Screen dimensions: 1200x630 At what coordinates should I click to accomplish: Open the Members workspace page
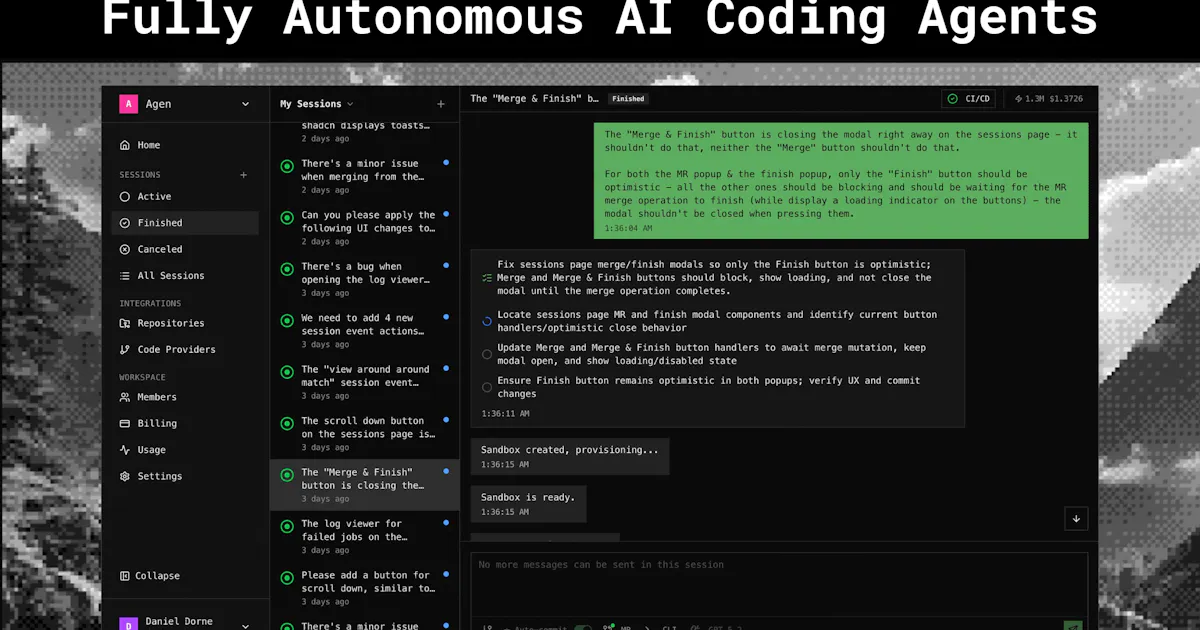185,397
